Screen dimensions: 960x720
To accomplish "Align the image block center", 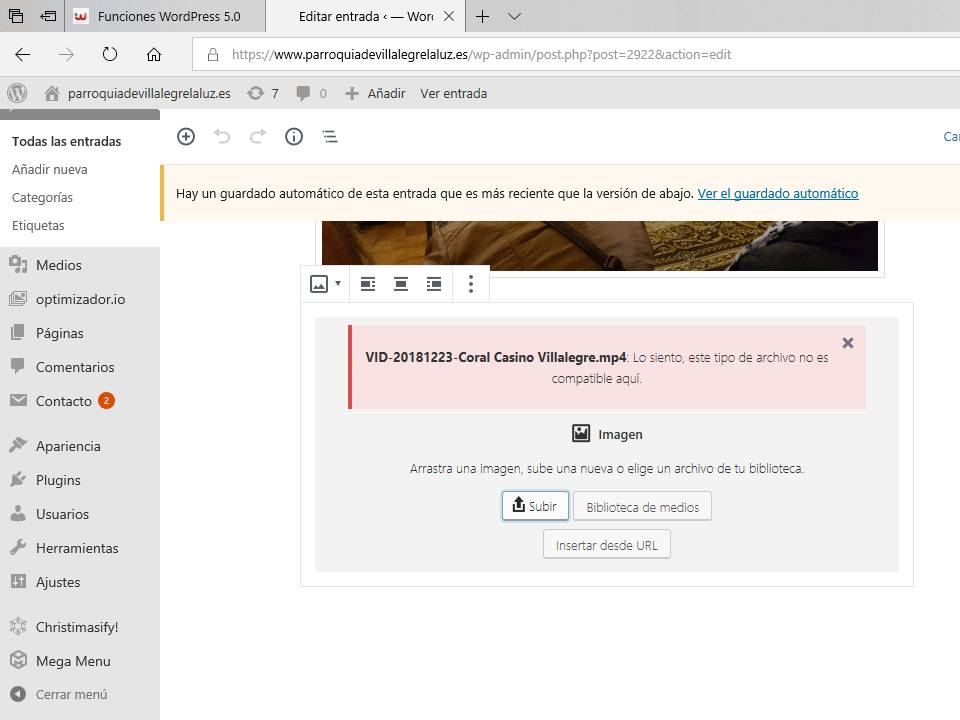I will point(401,284).
